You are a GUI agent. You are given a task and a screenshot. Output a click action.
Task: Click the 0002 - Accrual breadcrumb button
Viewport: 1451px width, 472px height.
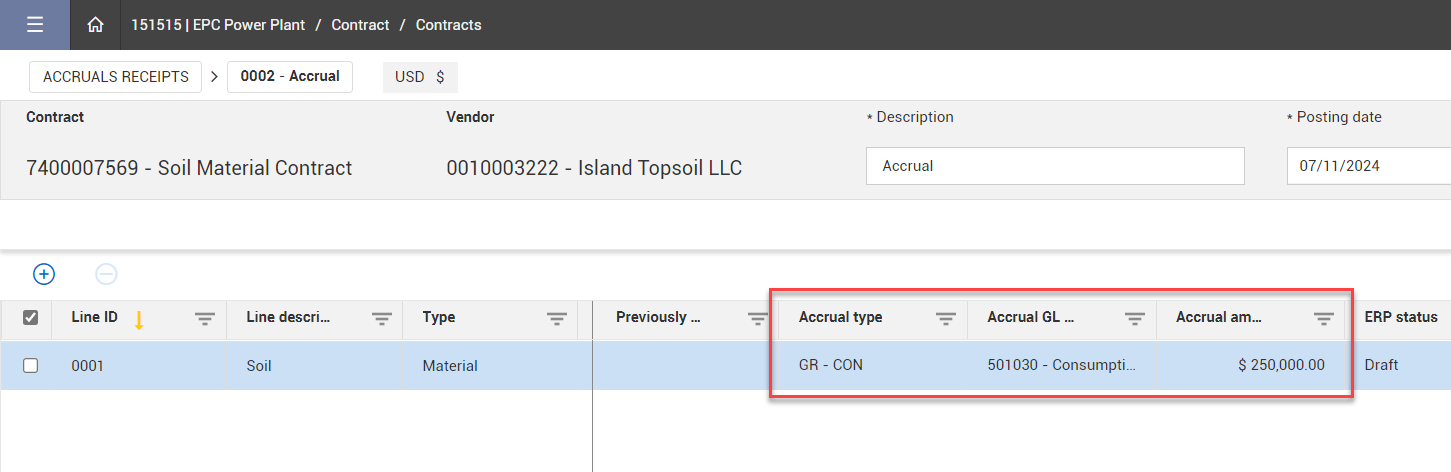coord(290,77)
